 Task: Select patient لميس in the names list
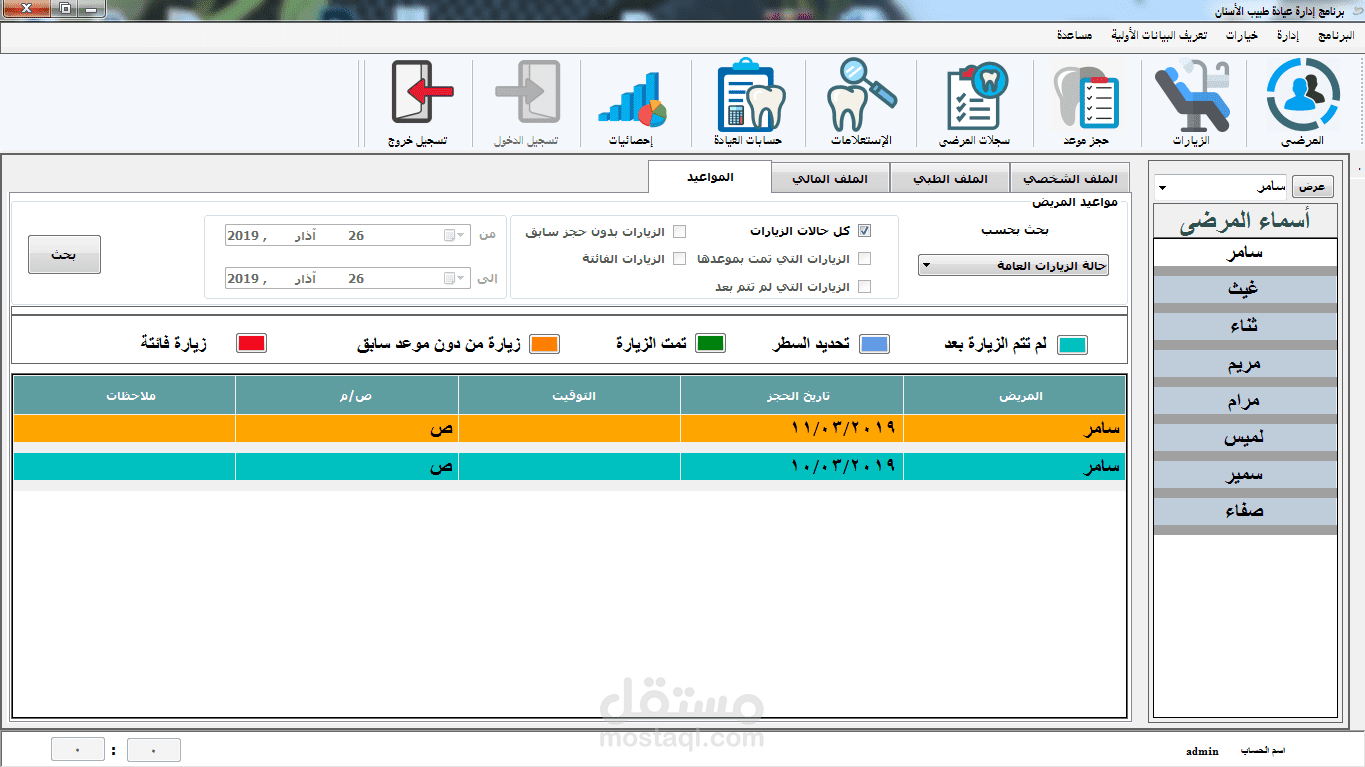click(x=1245, y=437)
